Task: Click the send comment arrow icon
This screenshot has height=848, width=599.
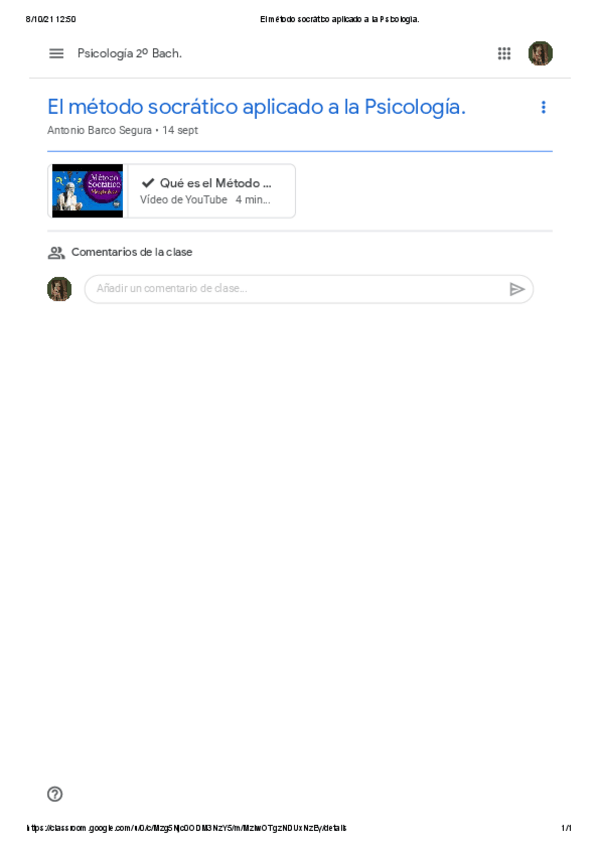Action: (517, 289)
